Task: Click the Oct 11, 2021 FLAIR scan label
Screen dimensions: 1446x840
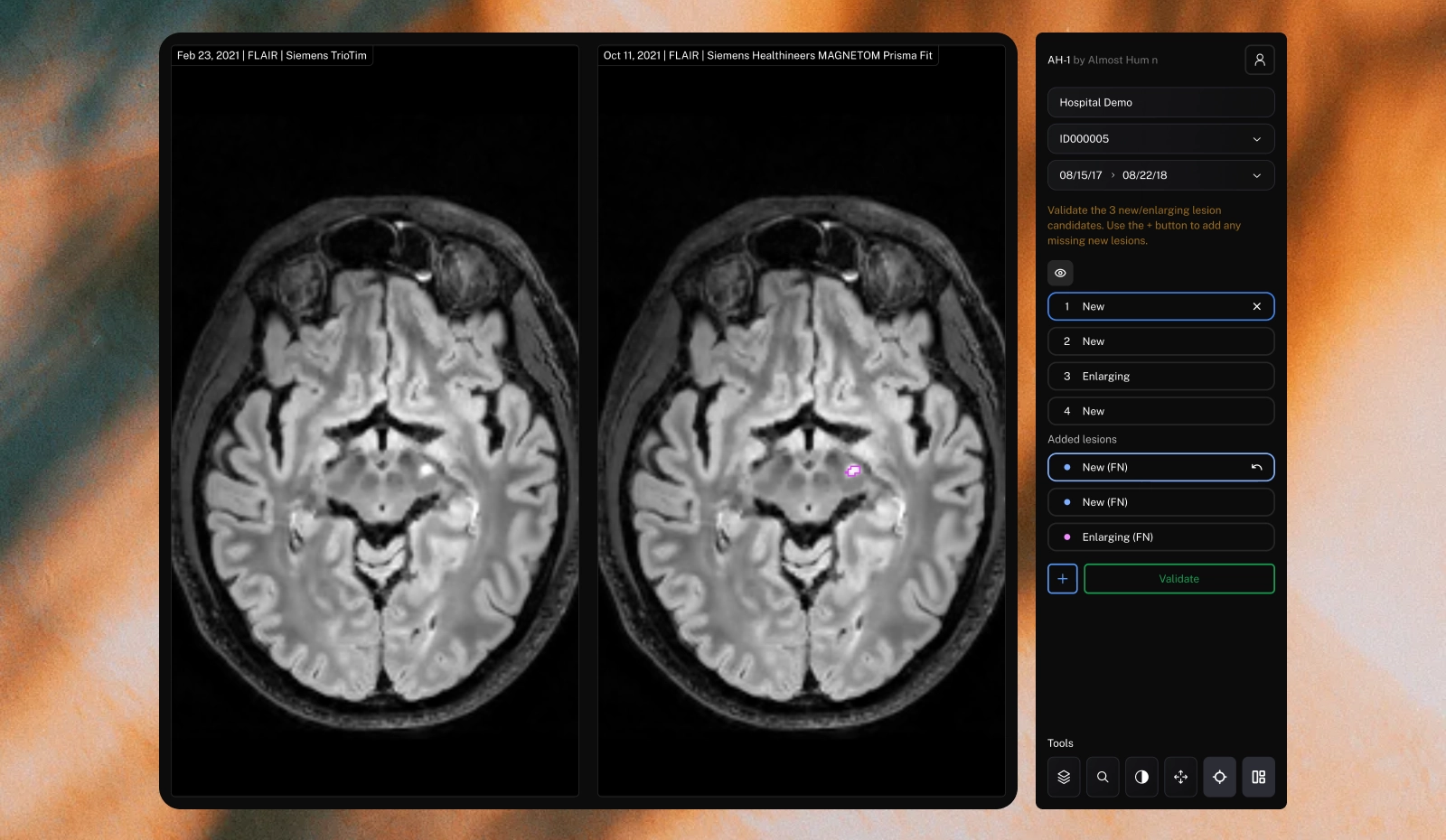Action: pyautogui.click(x=768, y=55)
